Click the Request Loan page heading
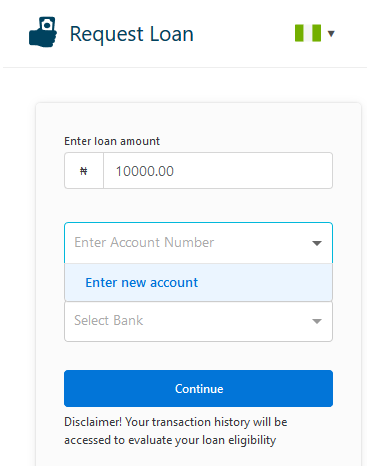 click(x=132, y=34)
